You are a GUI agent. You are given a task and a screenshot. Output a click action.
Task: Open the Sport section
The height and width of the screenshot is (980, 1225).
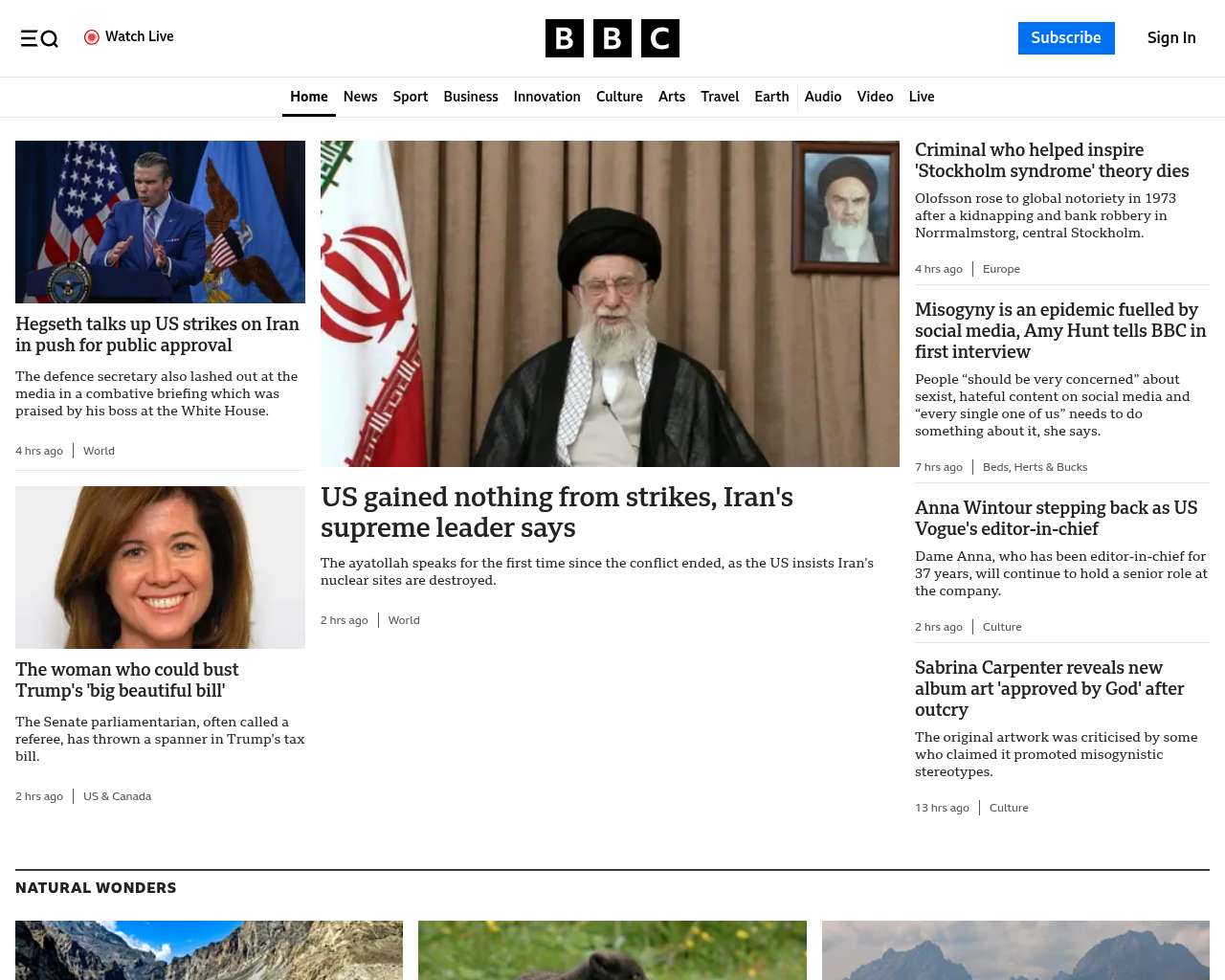coord(411,97)
